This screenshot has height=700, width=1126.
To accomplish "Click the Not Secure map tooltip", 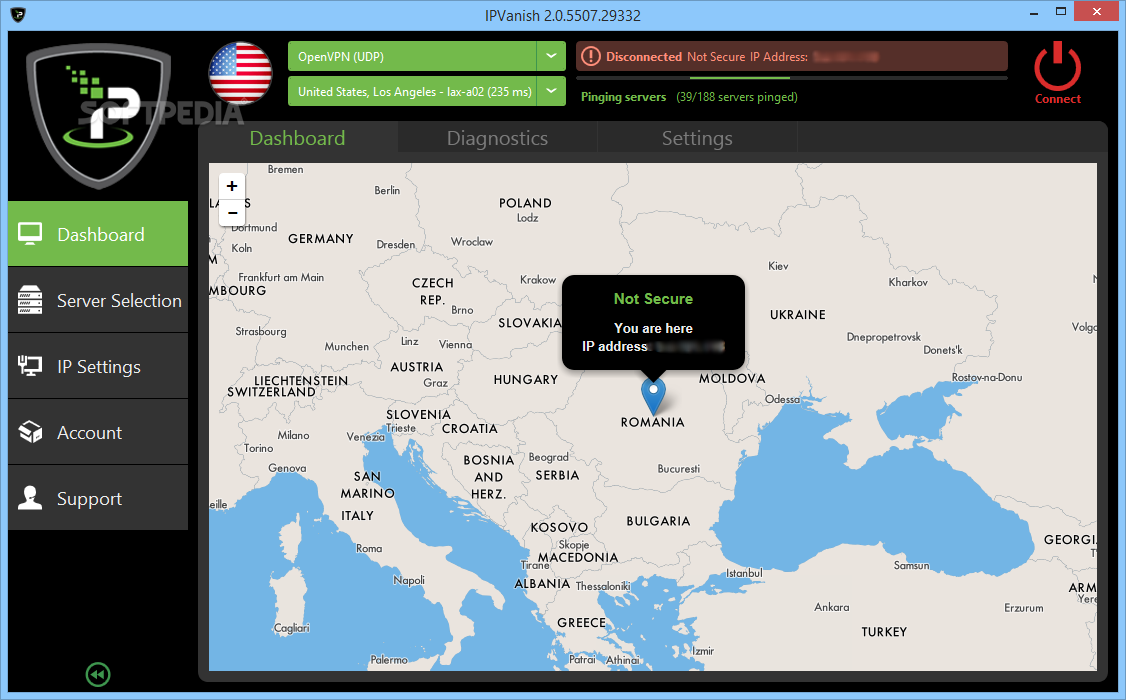I will coord(653,322).
